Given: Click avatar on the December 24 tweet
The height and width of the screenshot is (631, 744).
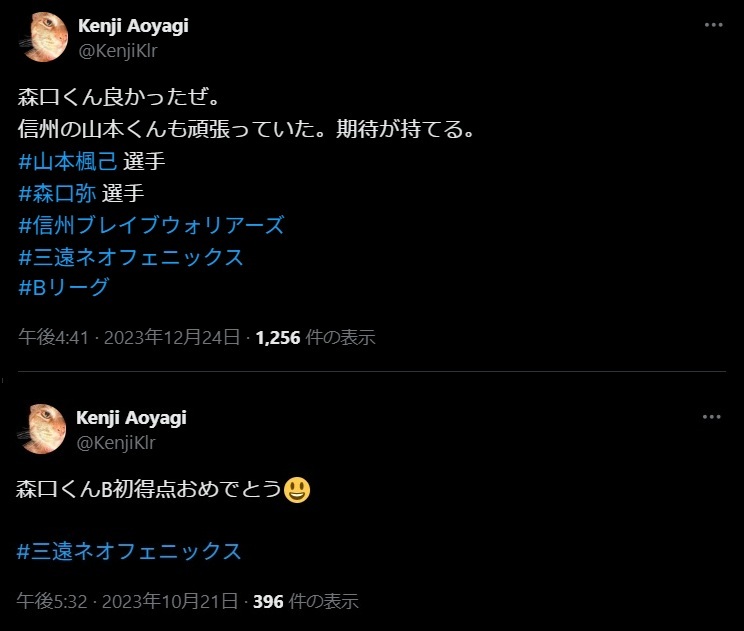Looking at the screenshot, I should [x=44, y=37].
